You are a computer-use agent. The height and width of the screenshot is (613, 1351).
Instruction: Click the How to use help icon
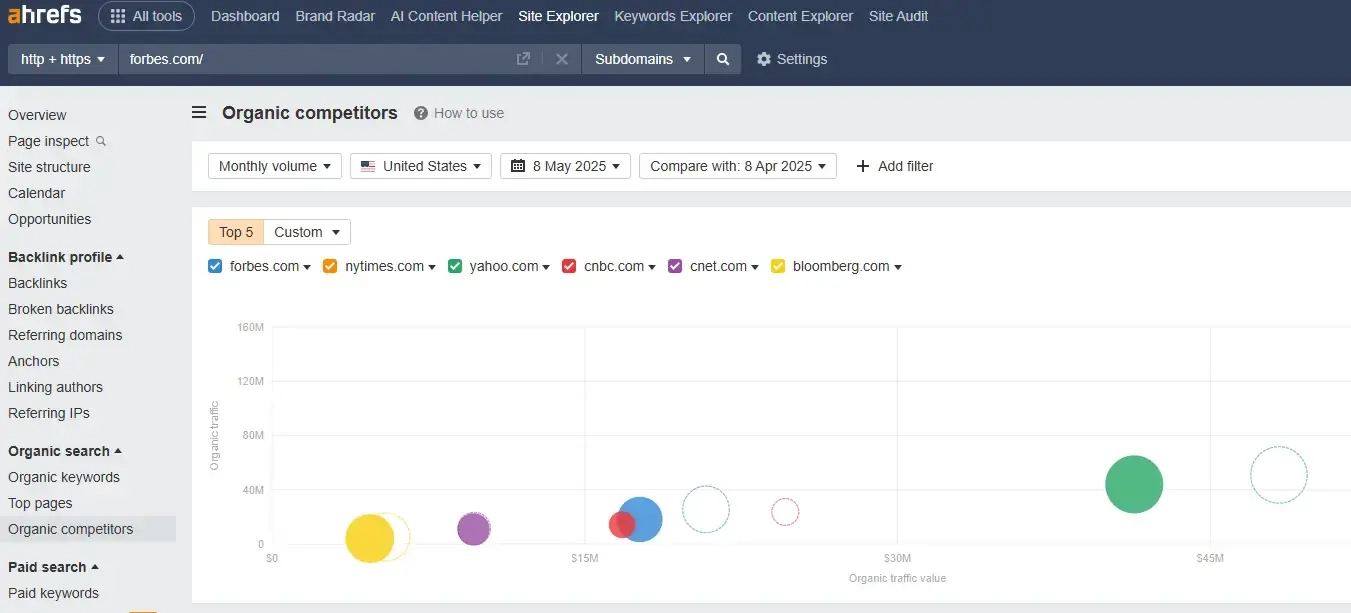pos(421,113)
